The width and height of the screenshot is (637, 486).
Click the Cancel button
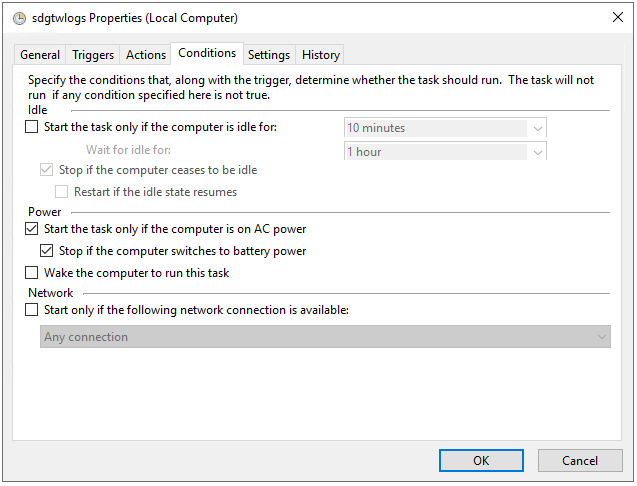point(580,461)
